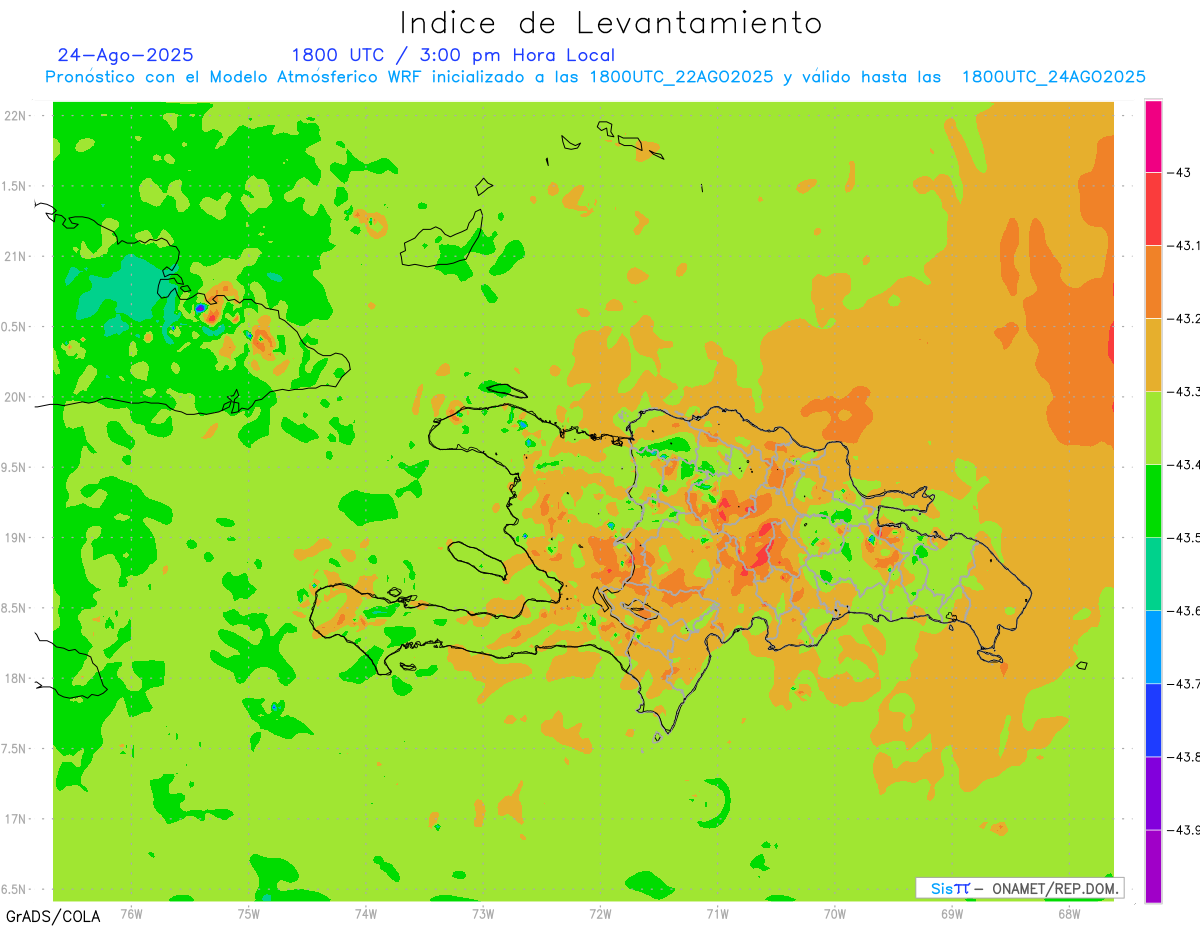Pick the violet swatch below -43.9
Image resolution: width=1200 pixels, height=927 pixels.
1153,866
